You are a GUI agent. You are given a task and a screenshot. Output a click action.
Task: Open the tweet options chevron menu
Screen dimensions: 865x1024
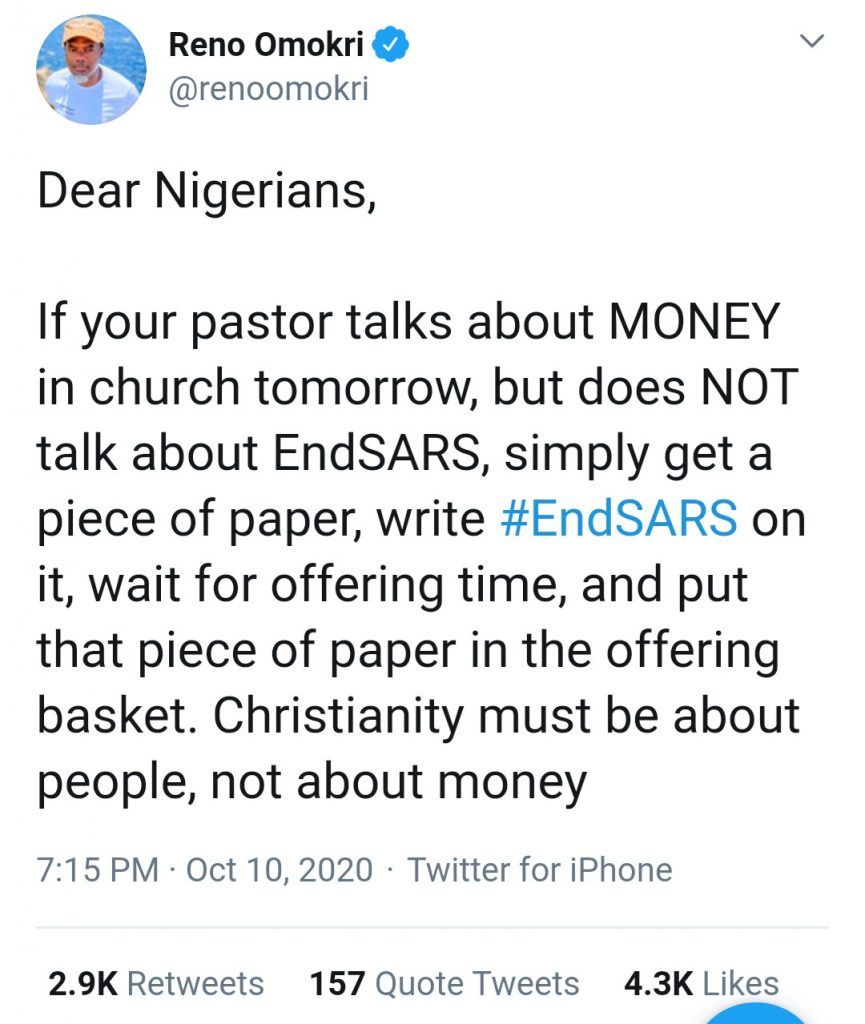(x=813, y=42)
